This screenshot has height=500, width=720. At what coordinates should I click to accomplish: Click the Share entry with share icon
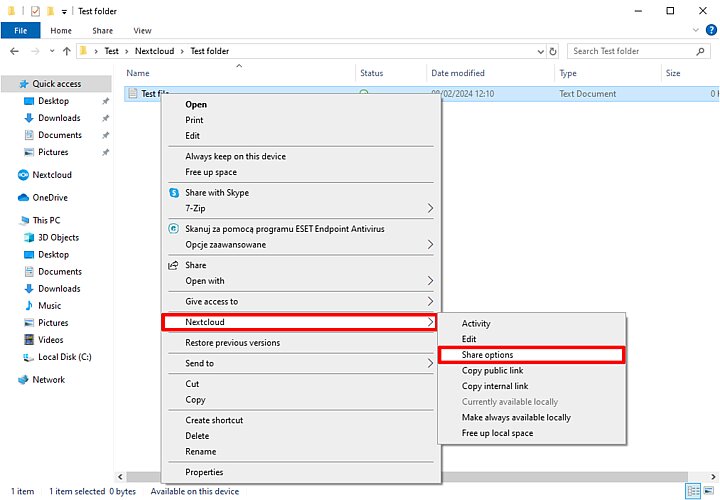301,265
